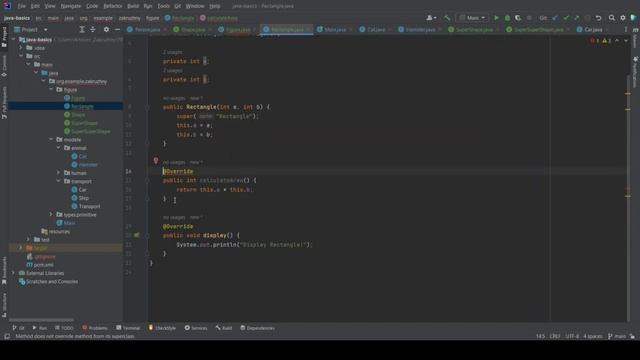
Task: Open the Refactor menu
Action: click(x=113, y=6)
